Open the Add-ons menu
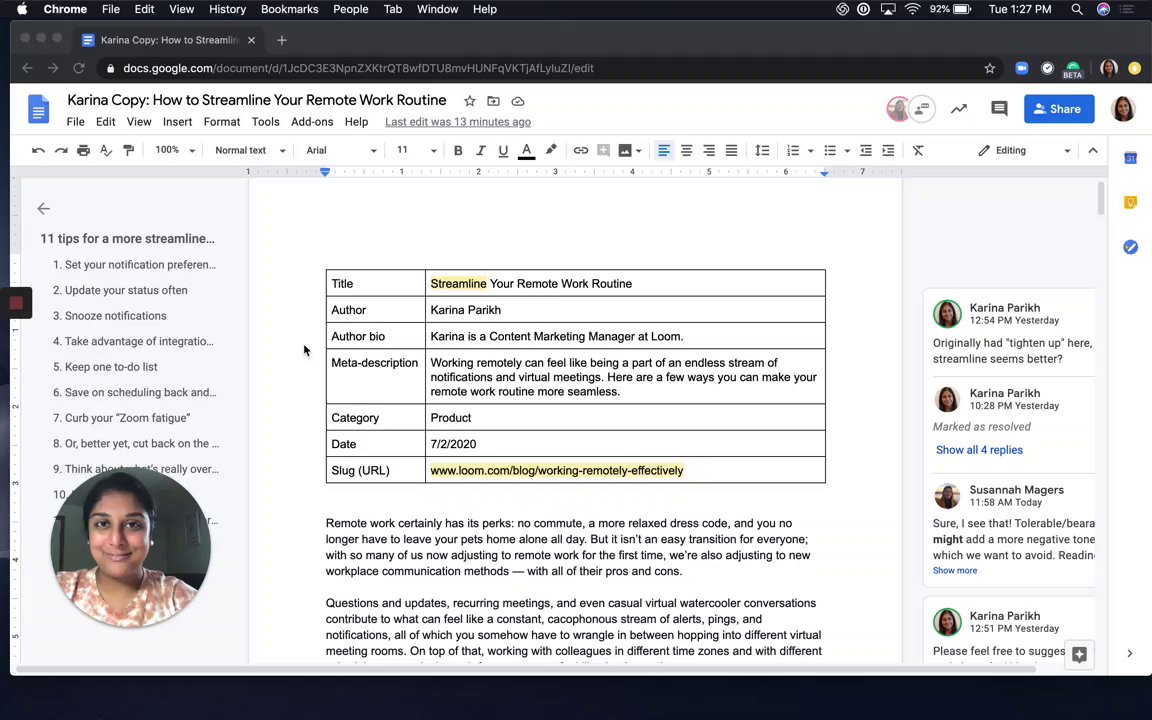 [x=312, y=122]
